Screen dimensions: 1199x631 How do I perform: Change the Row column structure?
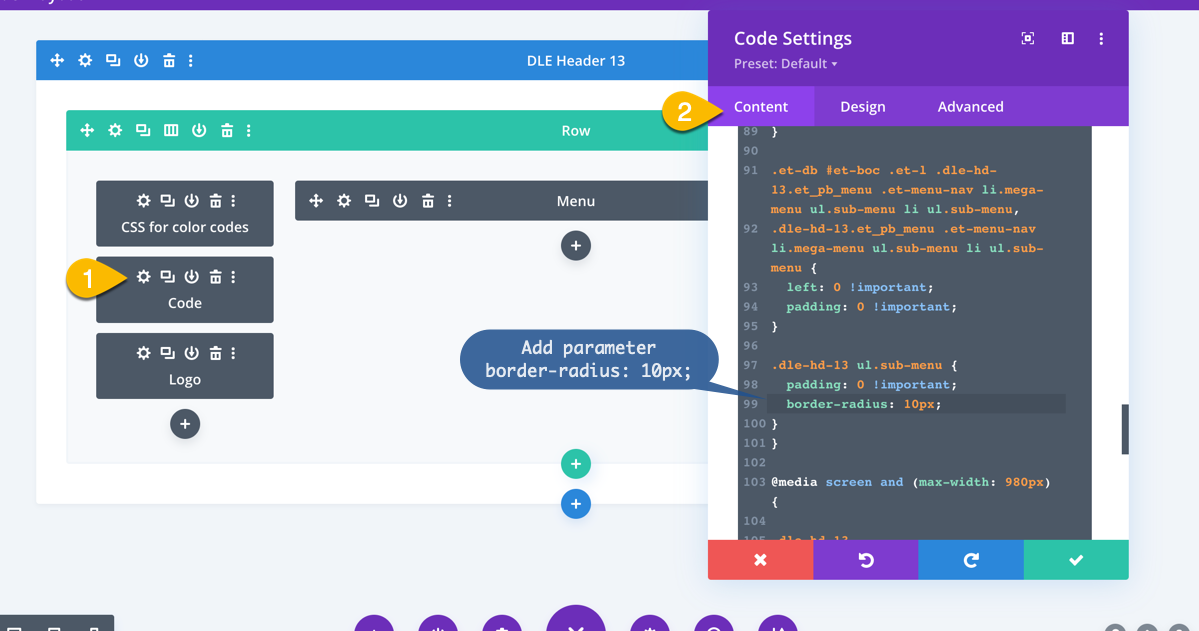tap(171, 131)
